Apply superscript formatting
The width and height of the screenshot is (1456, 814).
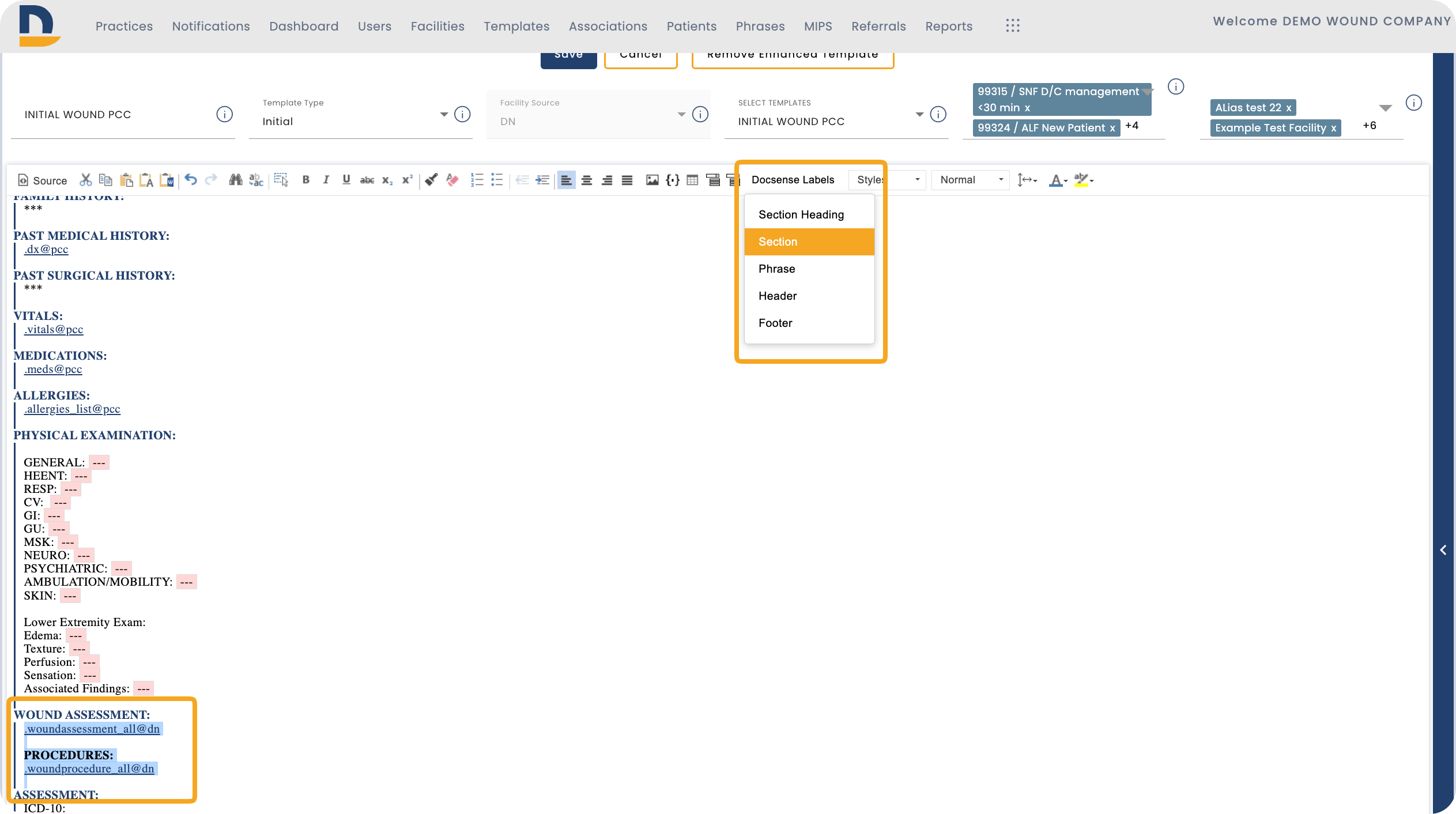(408, 180)
